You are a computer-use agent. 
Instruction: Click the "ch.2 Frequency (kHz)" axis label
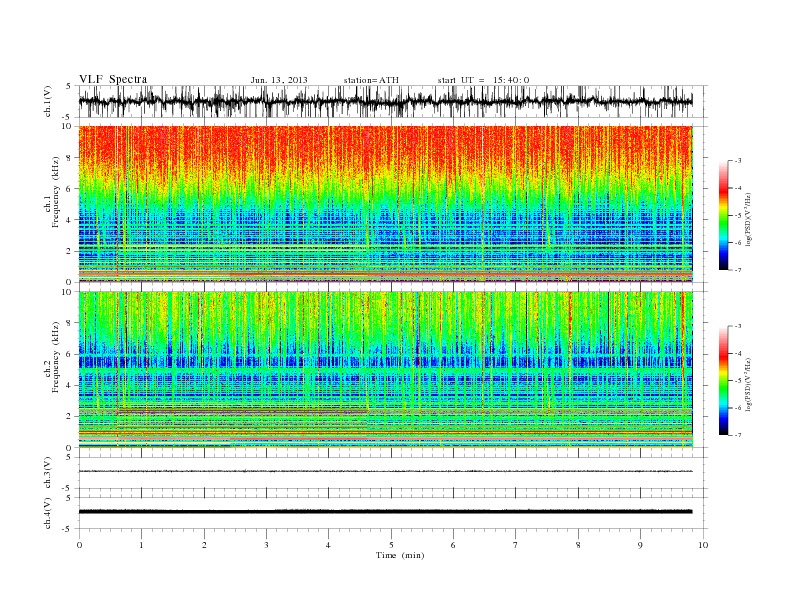[52, 358]
